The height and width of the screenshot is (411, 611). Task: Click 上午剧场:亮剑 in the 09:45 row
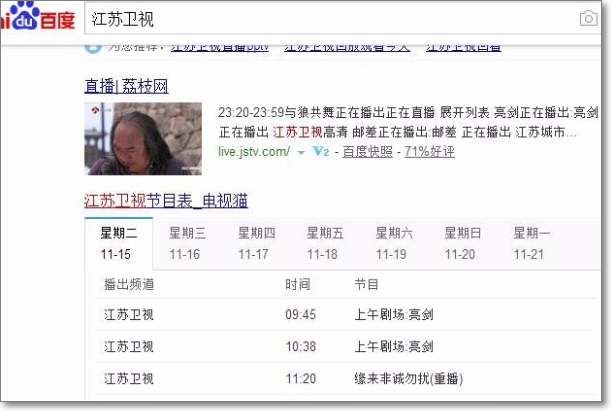pyautogui.click(x=394, y=314)
